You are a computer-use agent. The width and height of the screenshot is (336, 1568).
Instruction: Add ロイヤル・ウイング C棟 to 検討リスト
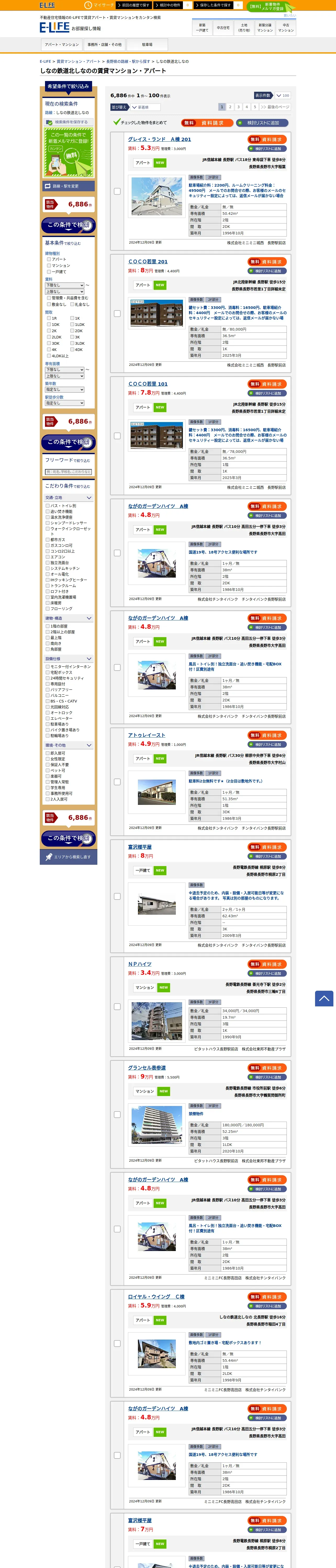267,1306
